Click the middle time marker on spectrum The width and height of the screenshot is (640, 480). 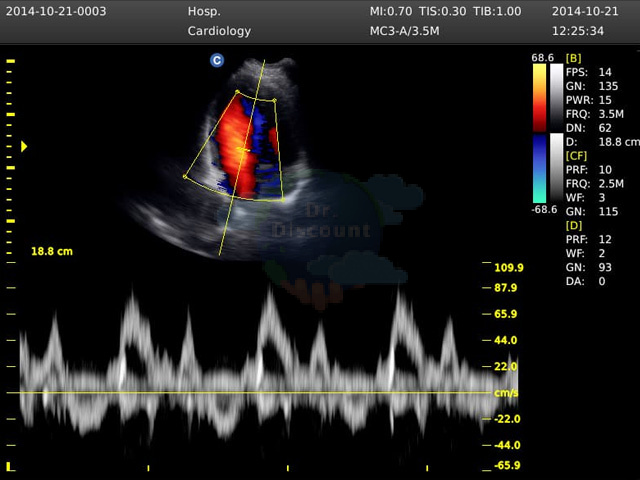coord(288,468)
